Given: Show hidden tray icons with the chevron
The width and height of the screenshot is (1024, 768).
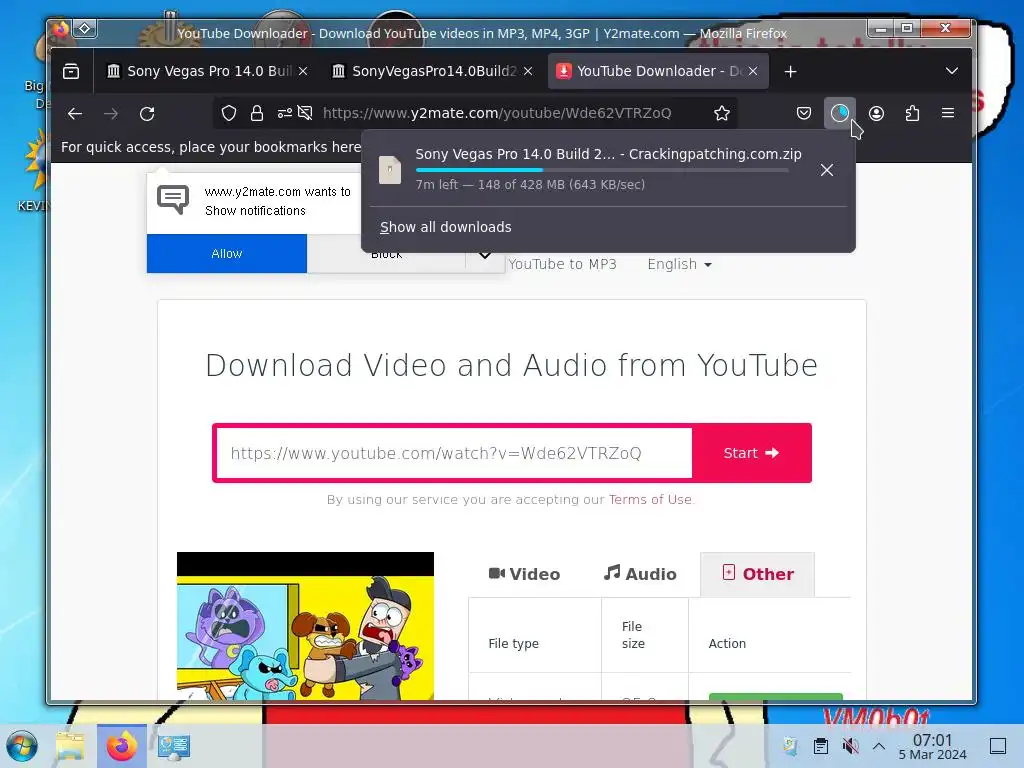Looking at the screenshot, I should pyautogui.click(x=879, y=746).
